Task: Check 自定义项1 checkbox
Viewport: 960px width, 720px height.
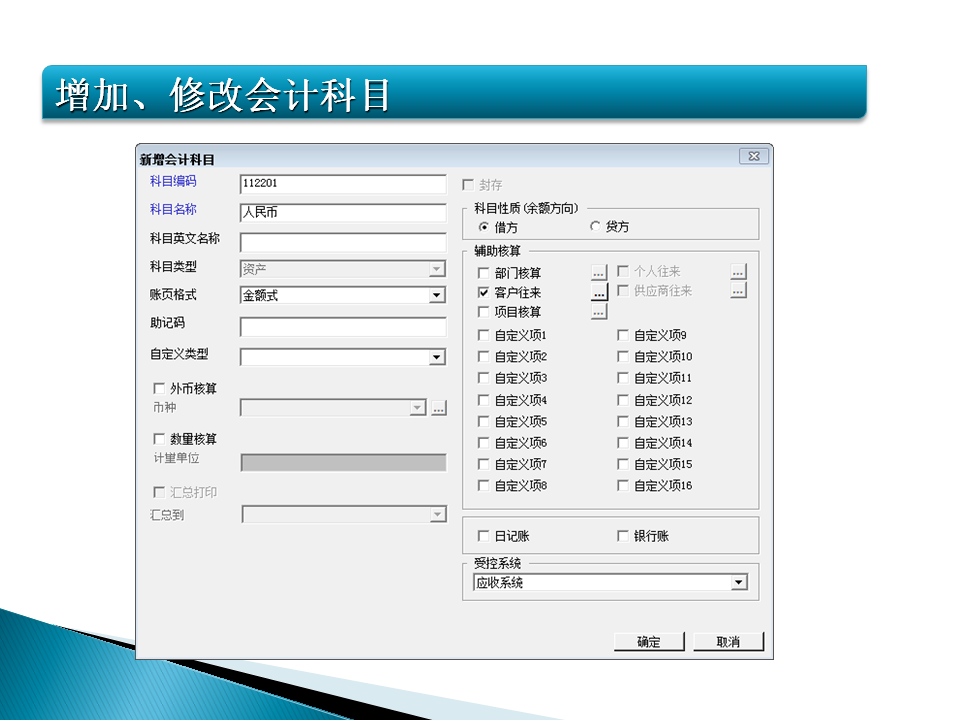Action: [483, 336]
